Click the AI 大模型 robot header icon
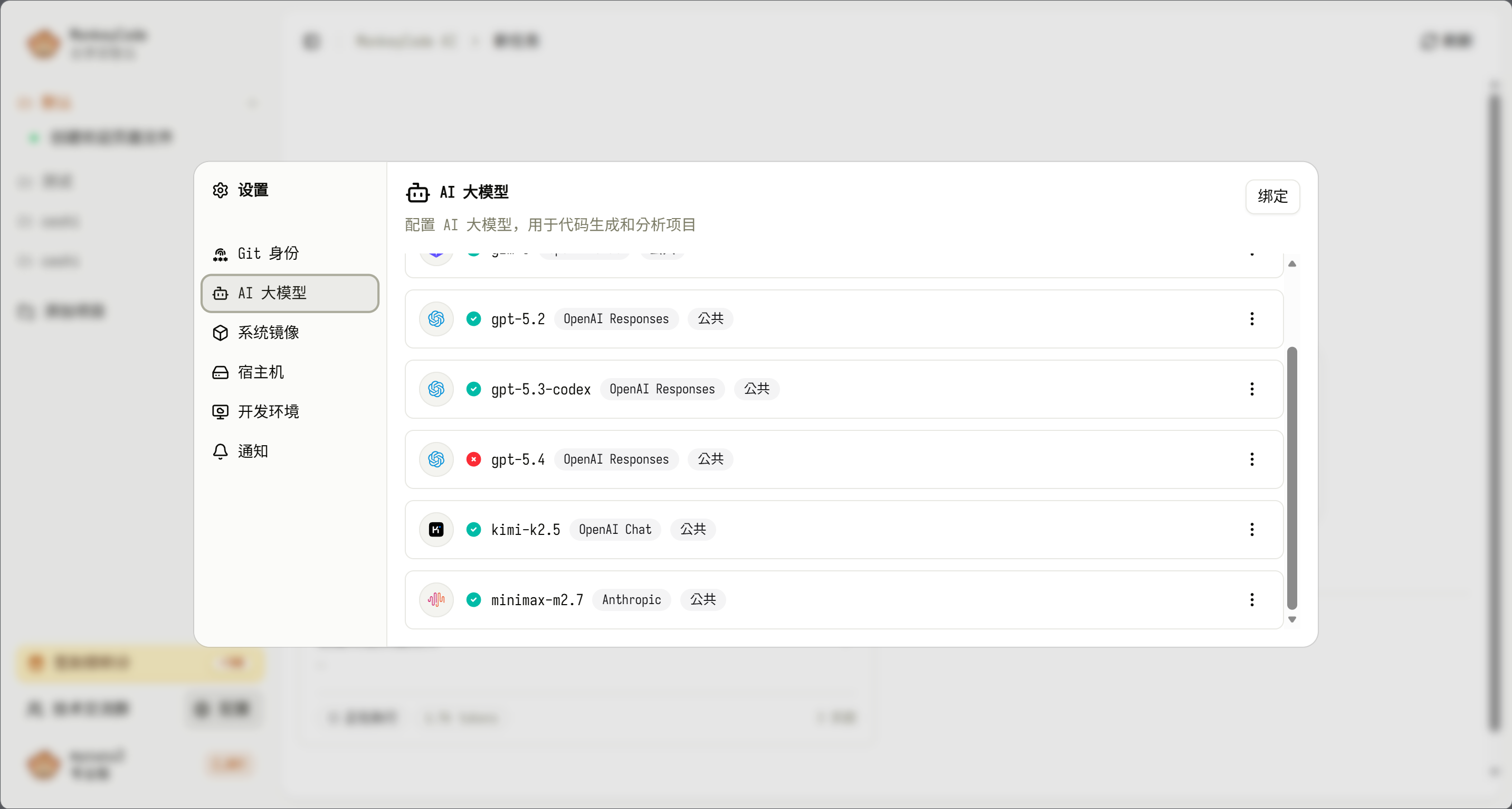The image size is (1512, 809). pos(417,192)
